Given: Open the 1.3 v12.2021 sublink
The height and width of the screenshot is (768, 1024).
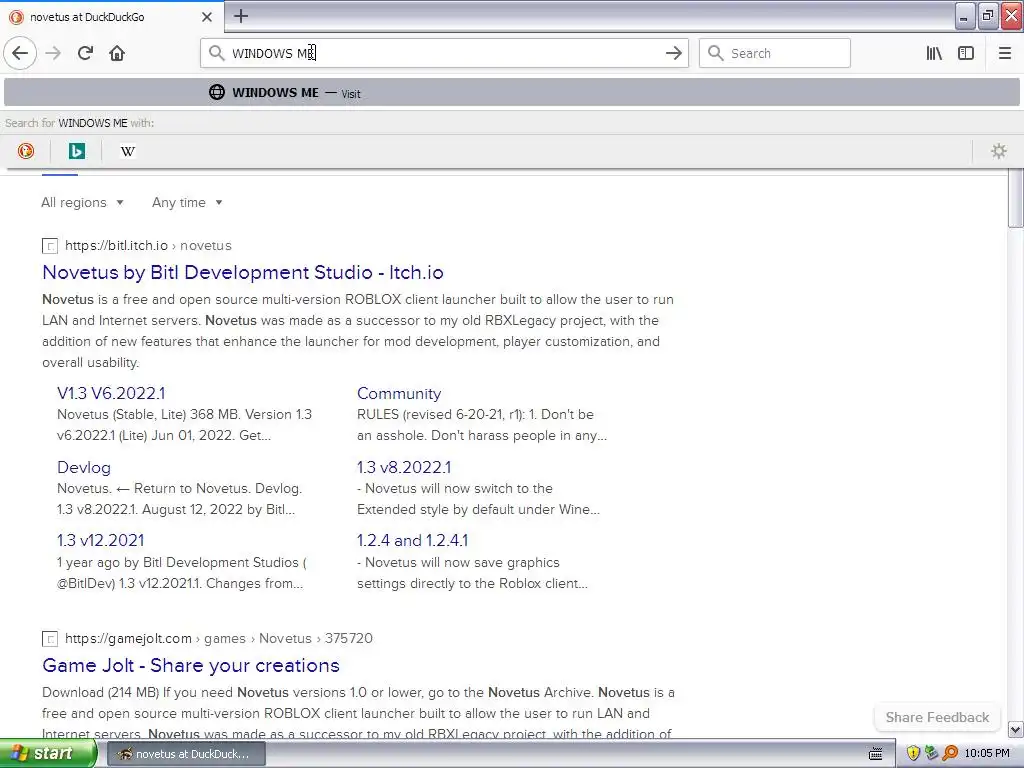Looking at the screenshot, I should 101,541.
